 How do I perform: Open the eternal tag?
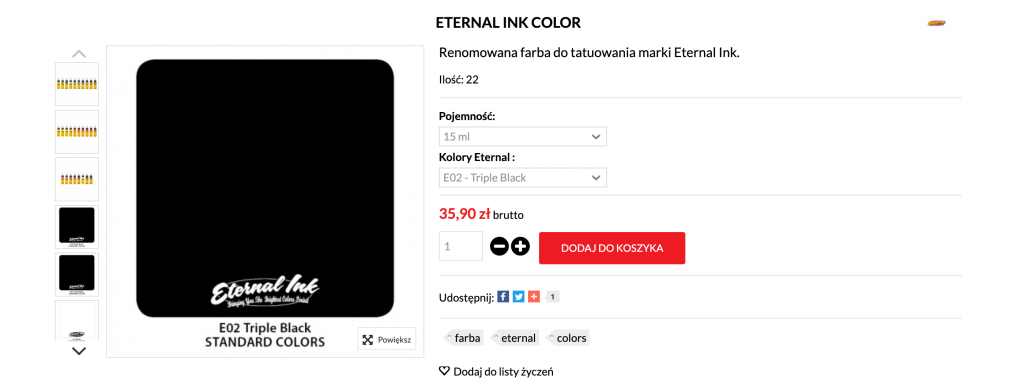pos(515,338)
